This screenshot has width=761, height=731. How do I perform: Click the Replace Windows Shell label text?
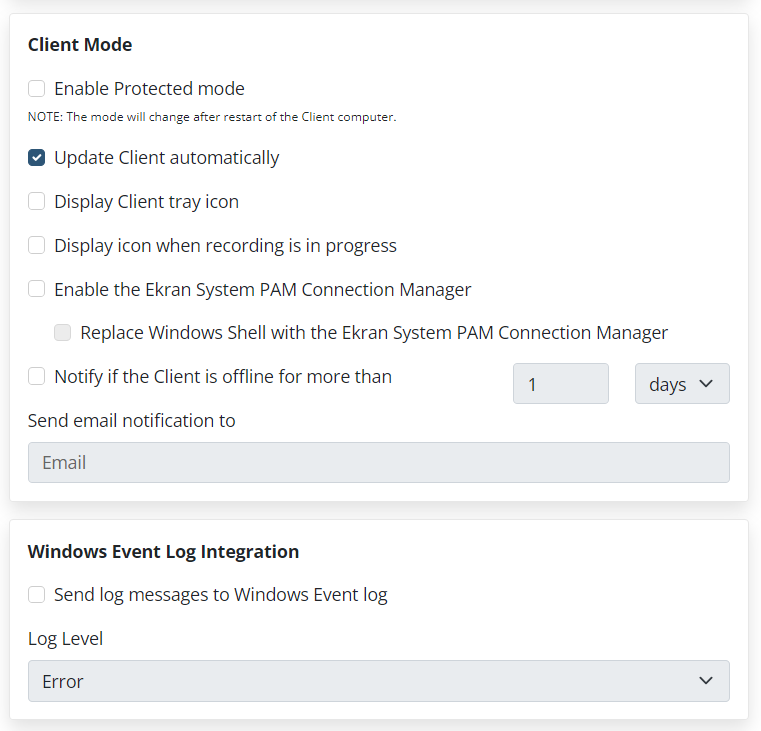point(374,333)
